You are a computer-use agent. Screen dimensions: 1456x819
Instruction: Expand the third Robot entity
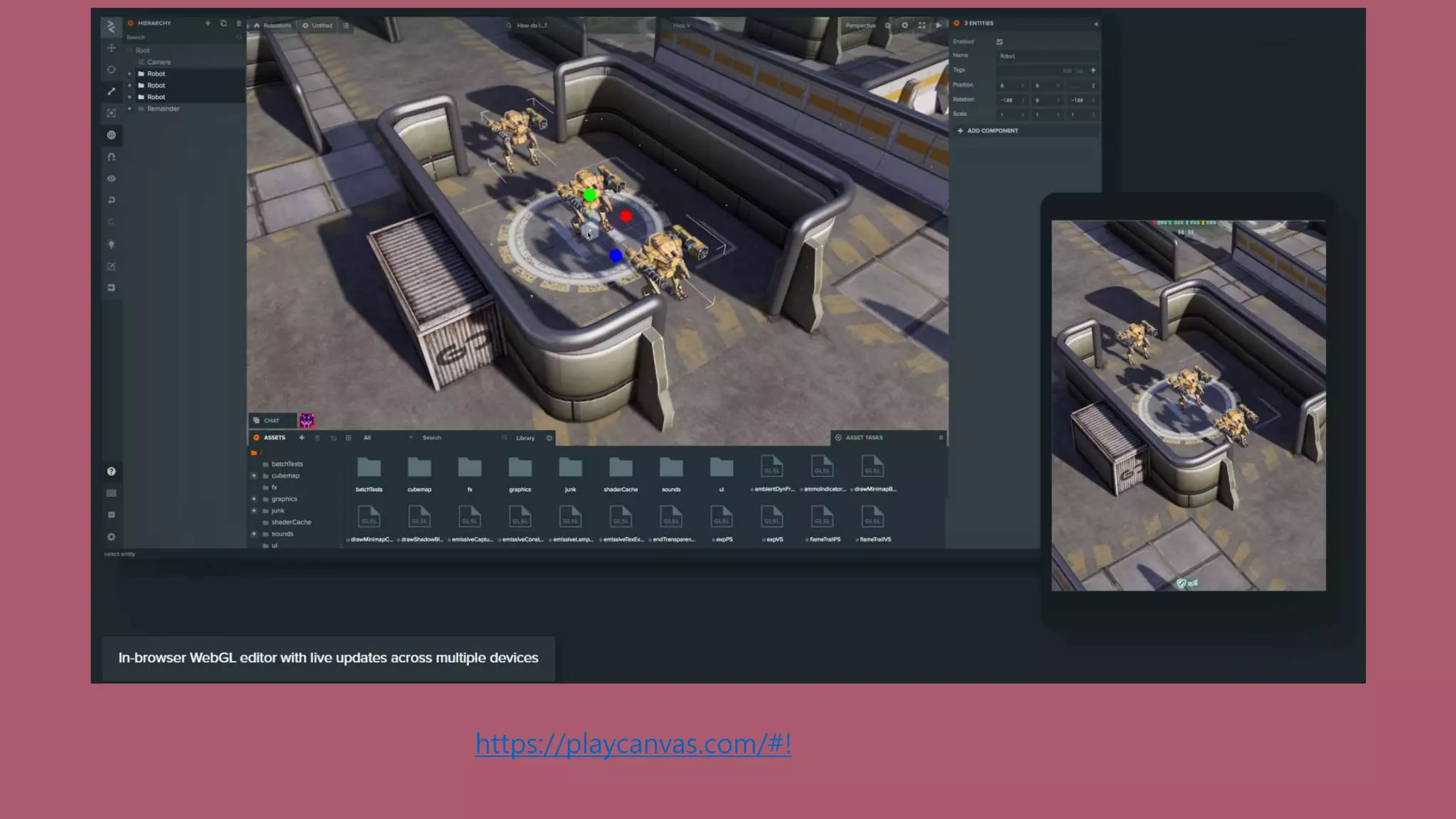(129, 97)
